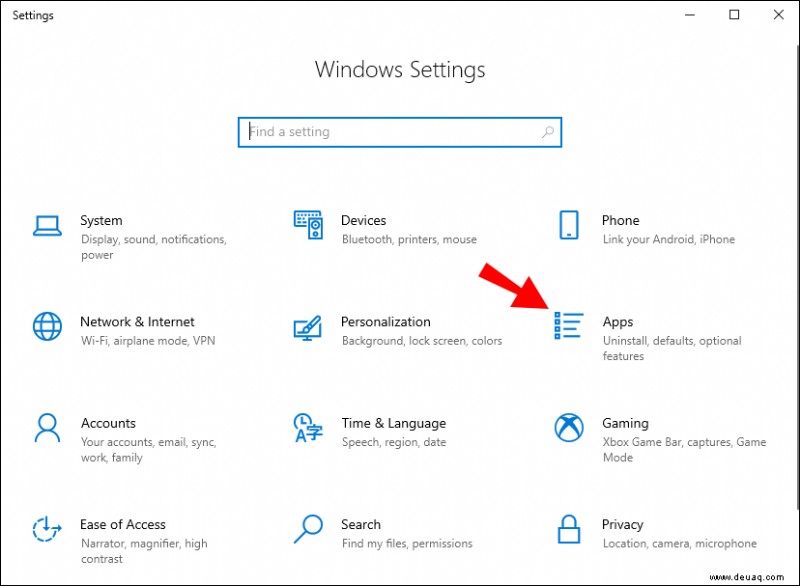Image resolution: width=800 pixels, height=586 pixels.
Task: Click the Personalization paintbrush icon
Action: (308, 328)
